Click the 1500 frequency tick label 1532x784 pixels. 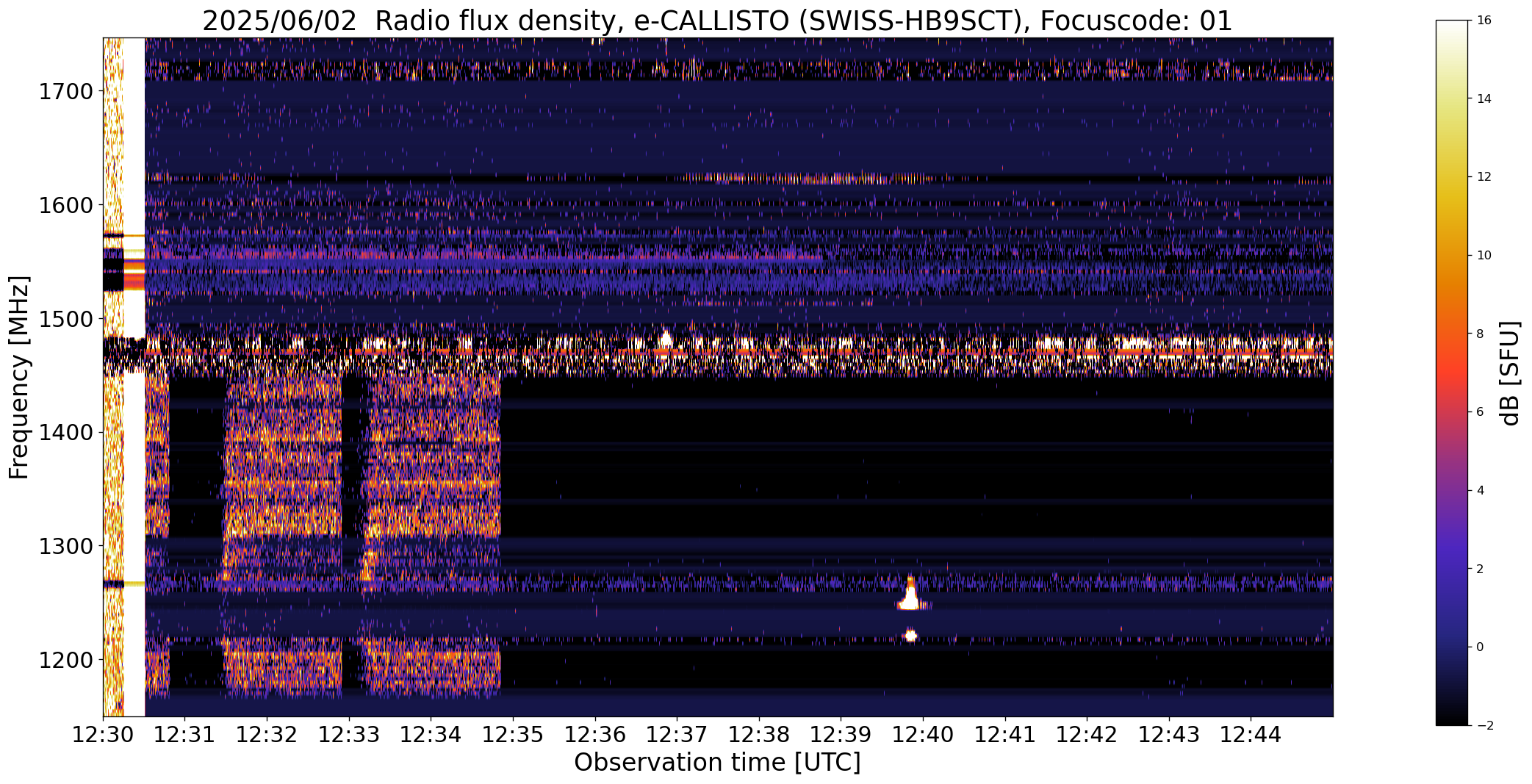(x=65, y=319)
